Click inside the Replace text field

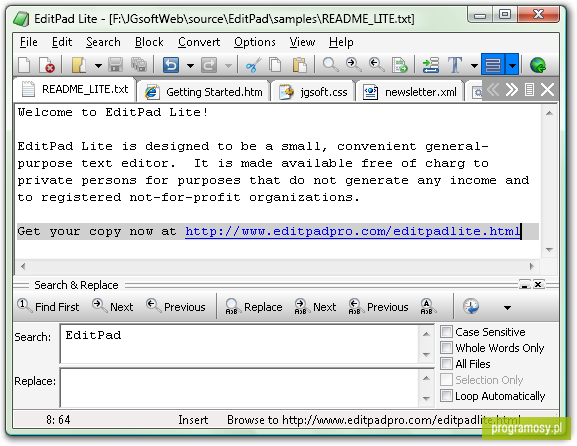pyautogui.click(x=240, y=387)
